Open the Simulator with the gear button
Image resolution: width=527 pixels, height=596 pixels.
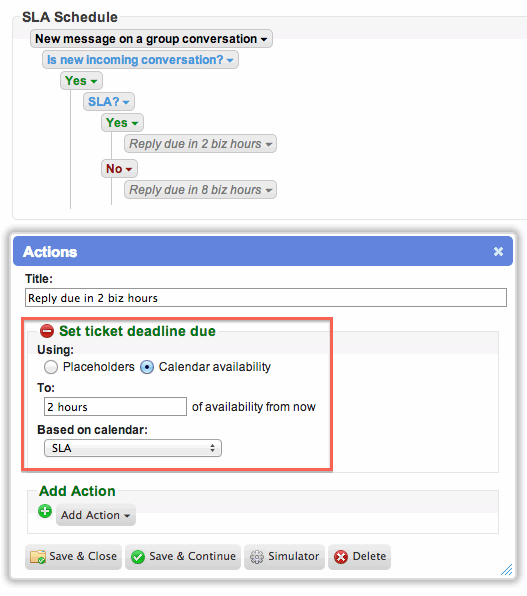coord(284,556)
